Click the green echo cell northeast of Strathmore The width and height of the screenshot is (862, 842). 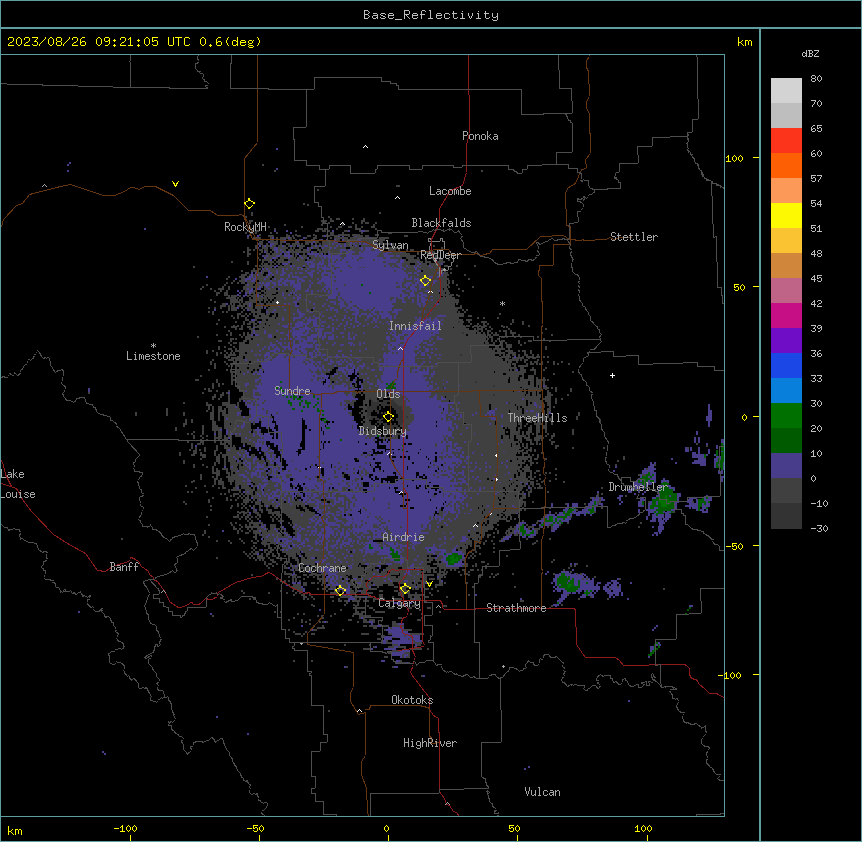[x=570, y=582]
